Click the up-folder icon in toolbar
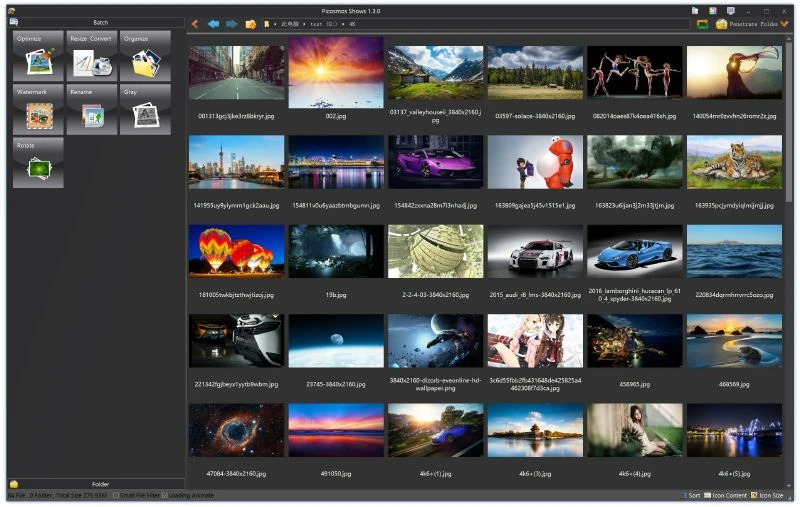Screen dimensions: 800x507 click(x=251, y=24)
